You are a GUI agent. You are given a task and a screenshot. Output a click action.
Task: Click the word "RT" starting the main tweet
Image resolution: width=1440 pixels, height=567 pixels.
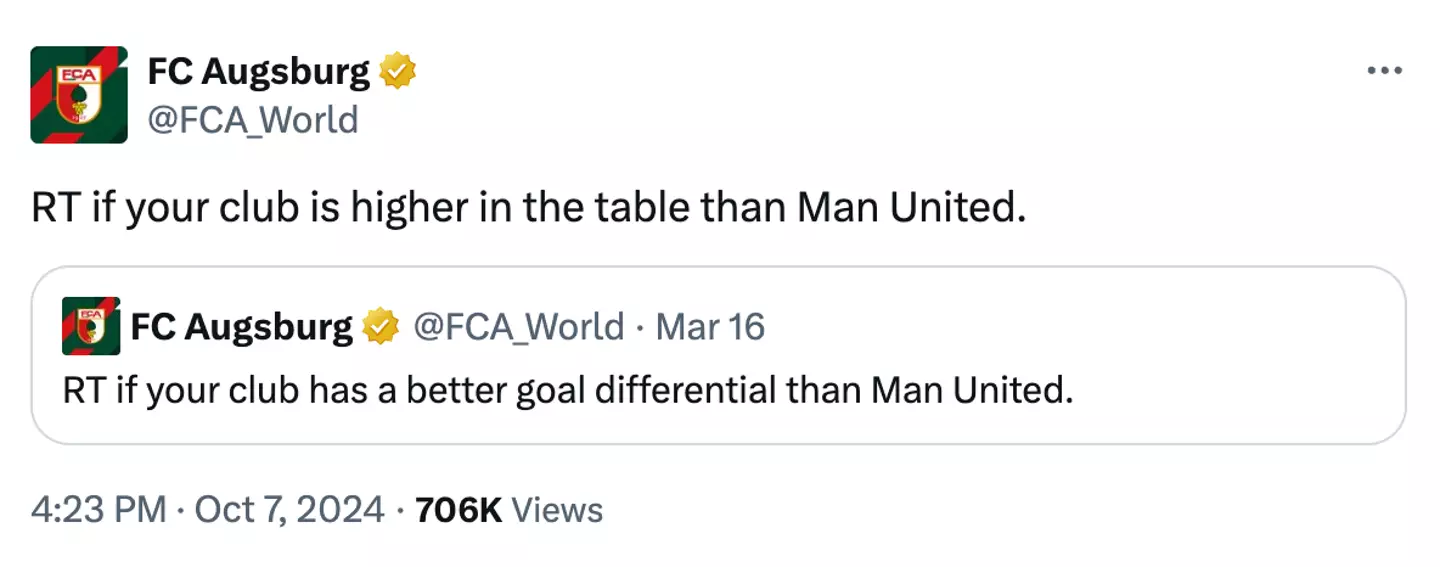coord(56,208)
